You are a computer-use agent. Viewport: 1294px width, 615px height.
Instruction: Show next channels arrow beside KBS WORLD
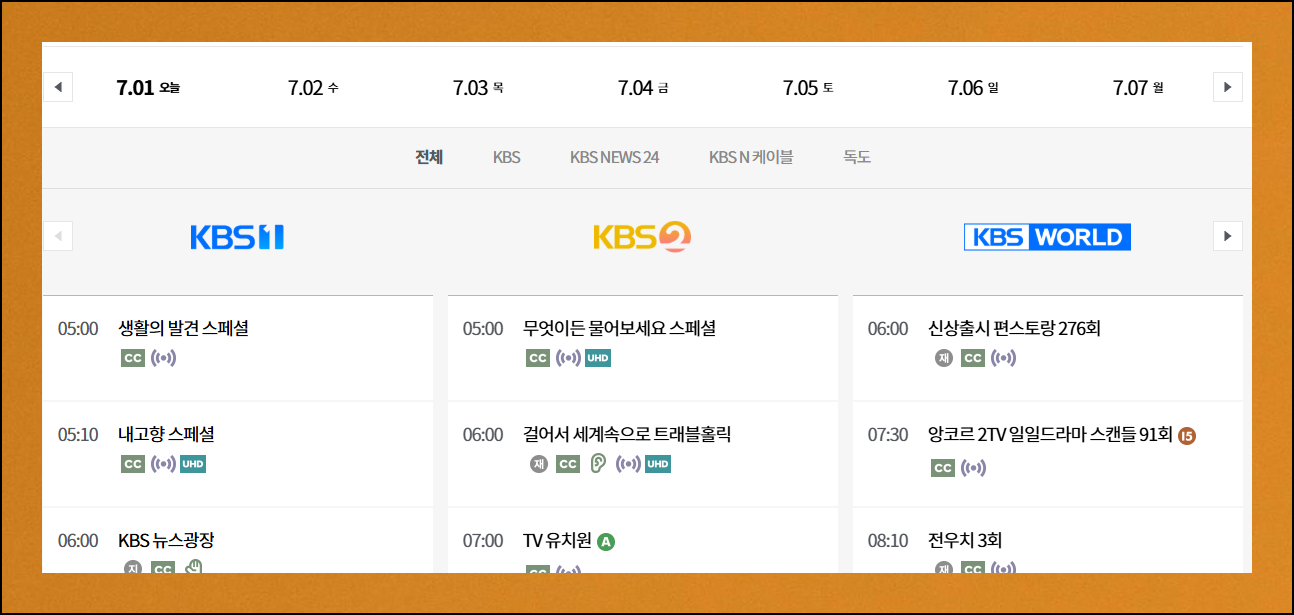1227,236
